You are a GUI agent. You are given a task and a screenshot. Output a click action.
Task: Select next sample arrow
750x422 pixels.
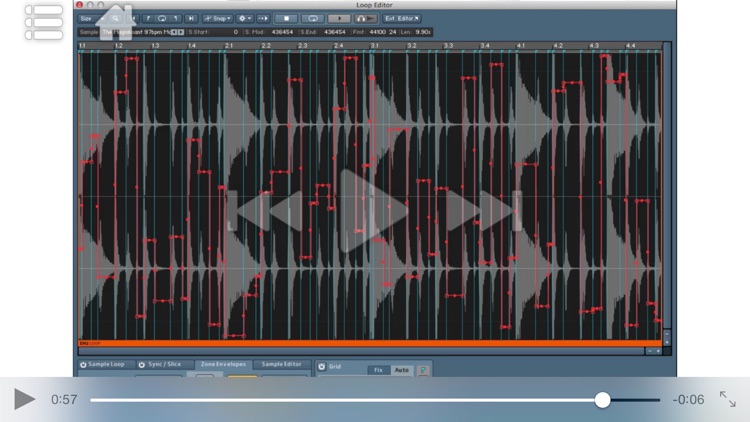pos(180,32)
